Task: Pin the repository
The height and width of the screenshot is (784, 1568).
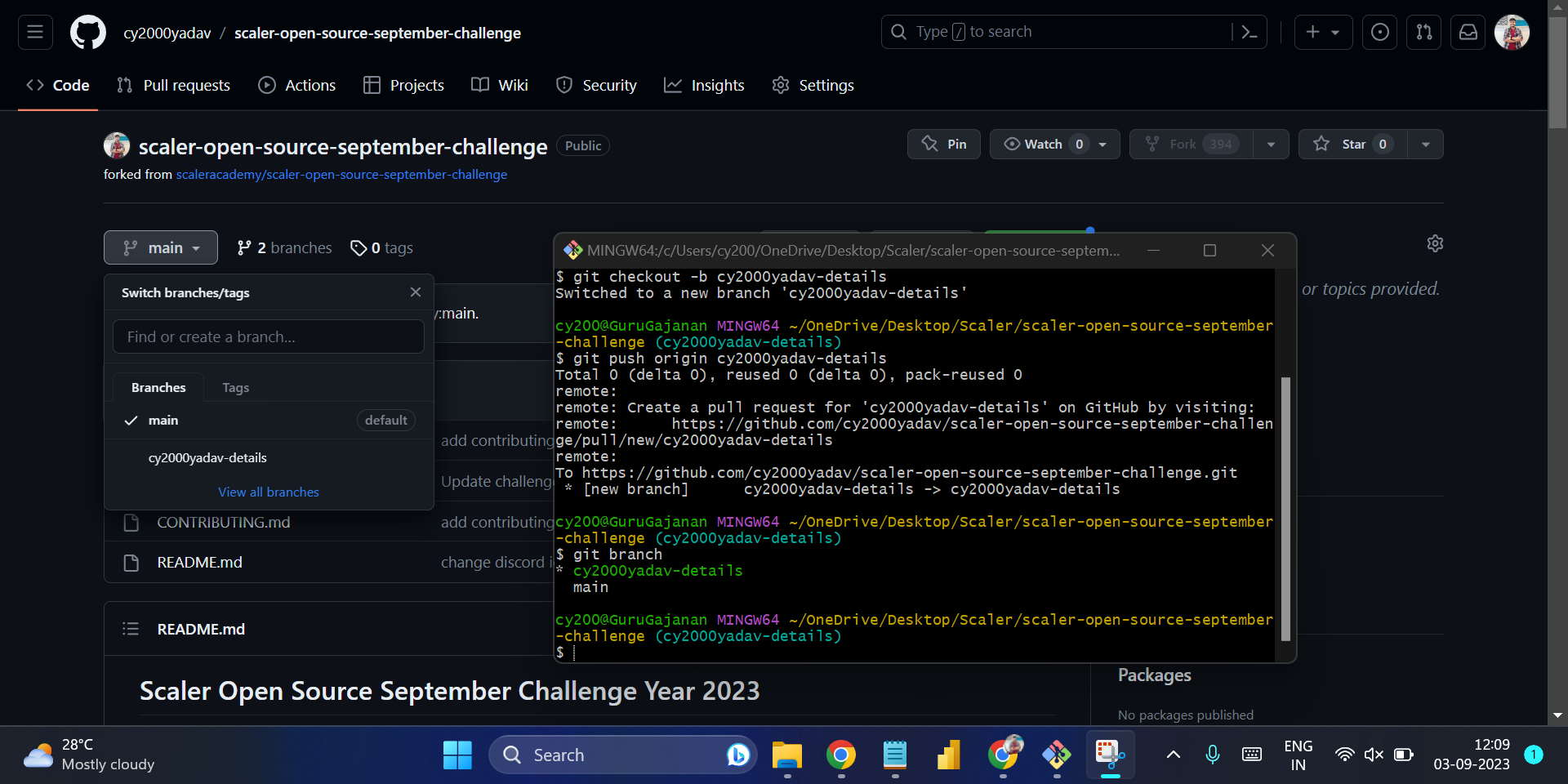Action: (x=943, y=144)
